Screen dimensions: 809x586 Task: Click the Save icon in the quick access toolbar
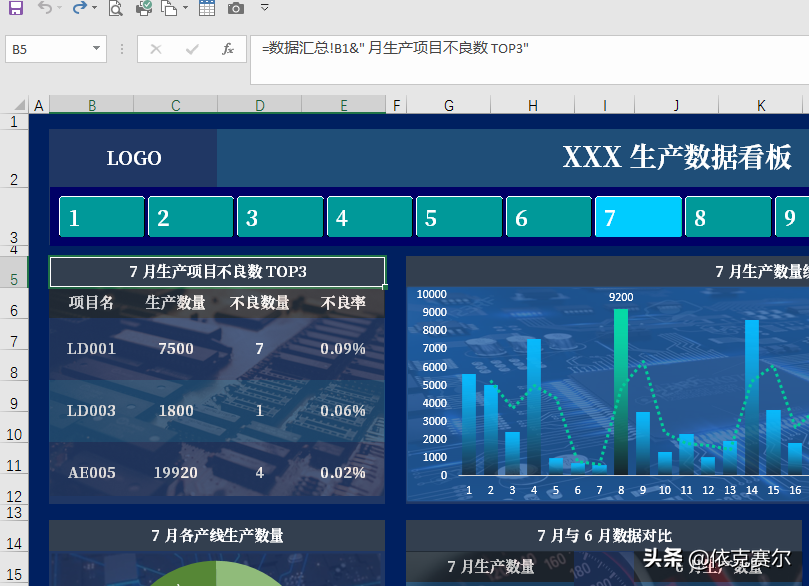16,8
